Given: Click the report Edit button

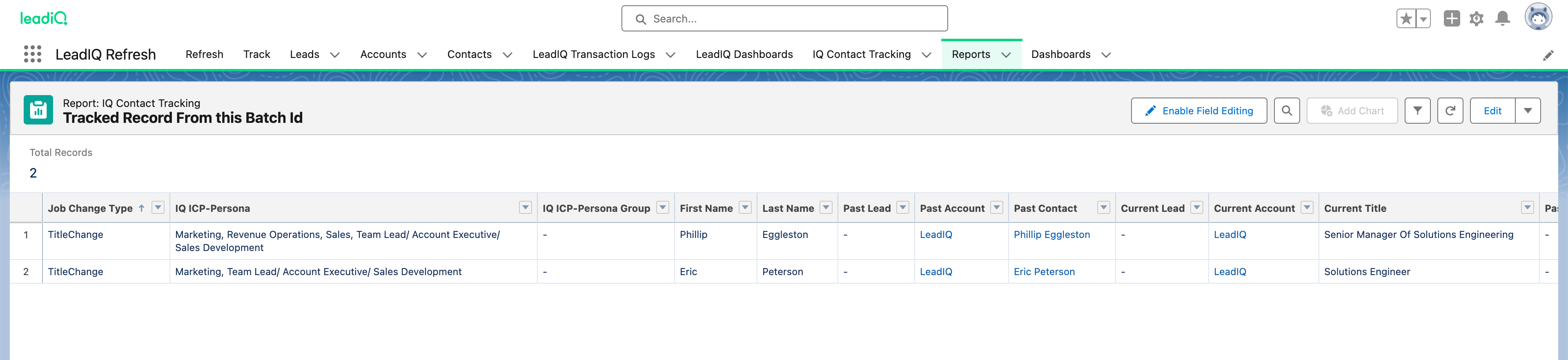Looking at the screenshot, I should pos(1492,111).
